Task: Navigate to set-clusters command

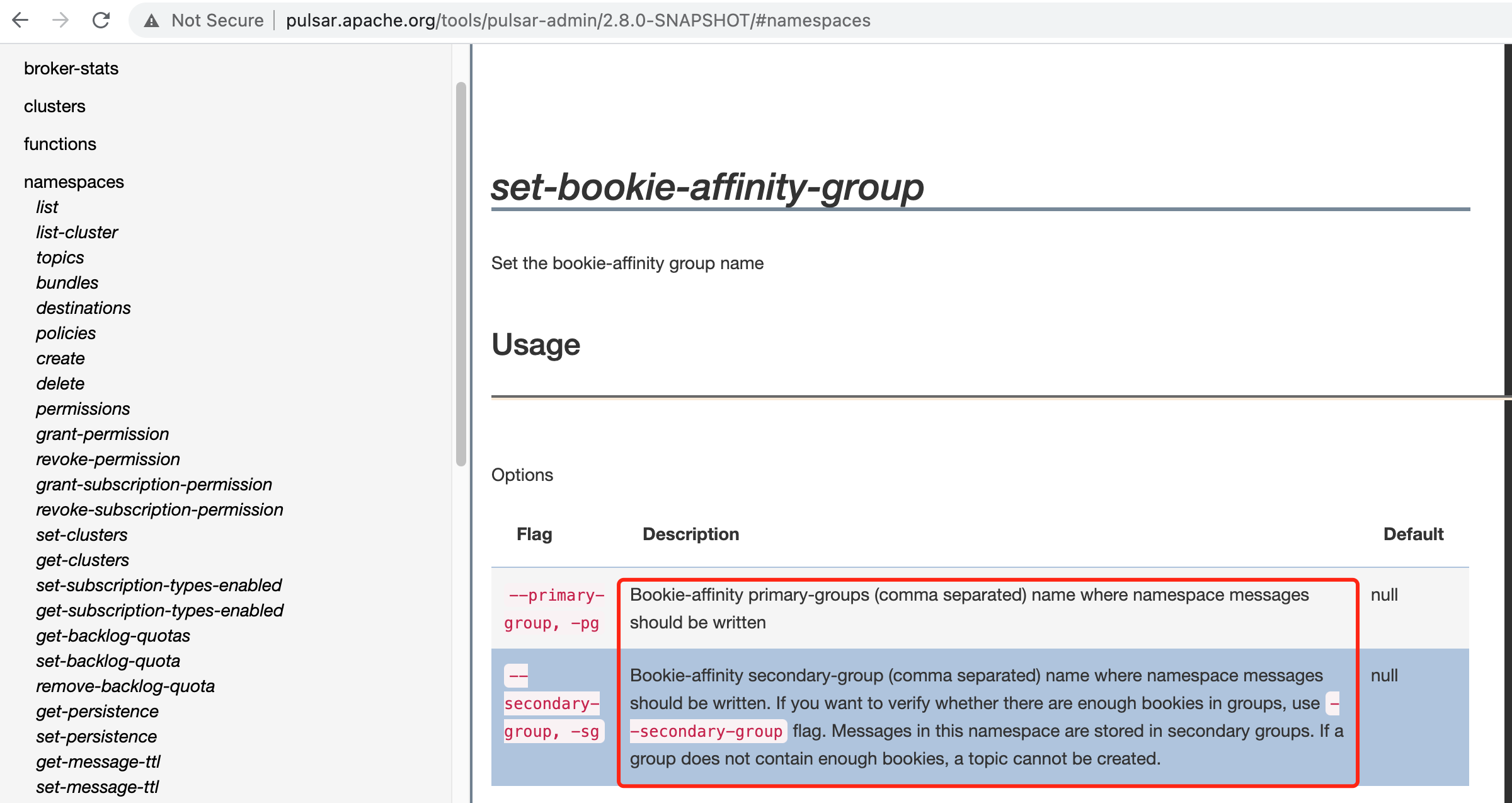Action: pyautogui.click(x=82, y=534)
